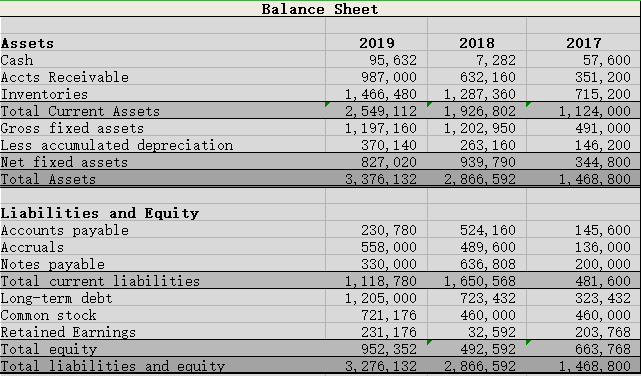Select Retained Earnings value 231,176
This screenshot has width=641, height=376.
[389, 332]
